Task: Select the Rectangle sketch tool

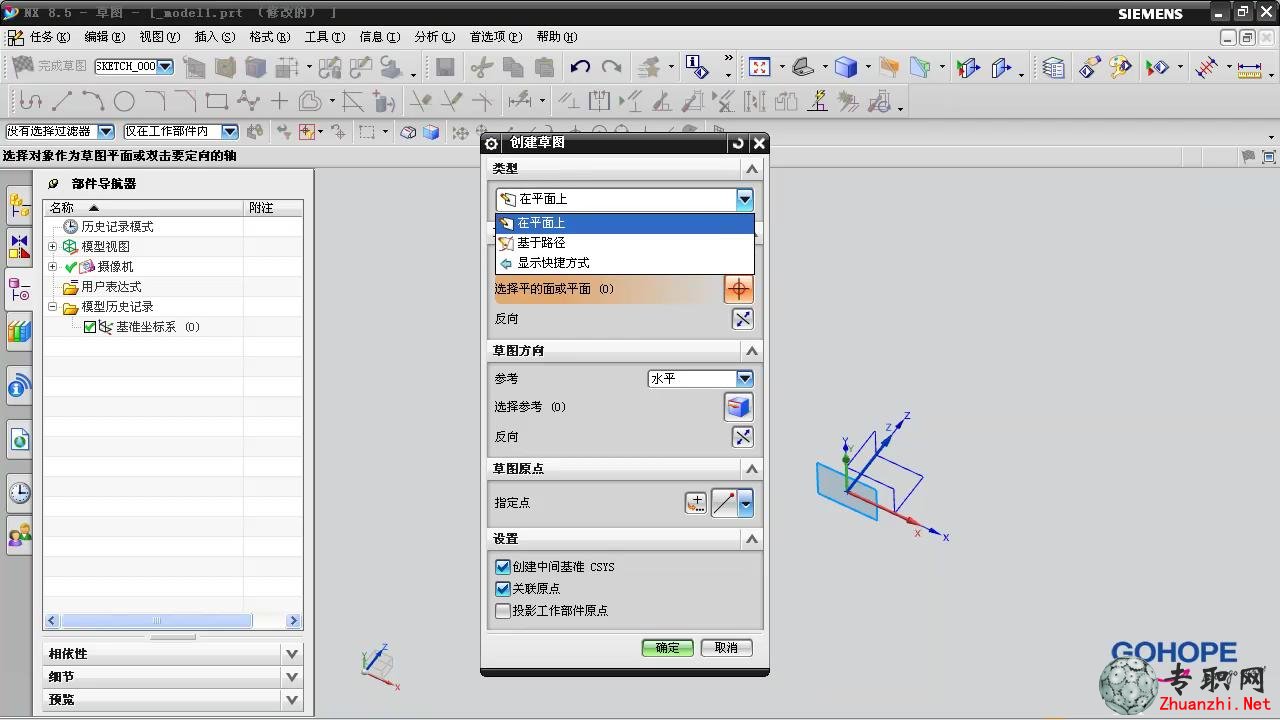Action: click(x=217, y=101)
